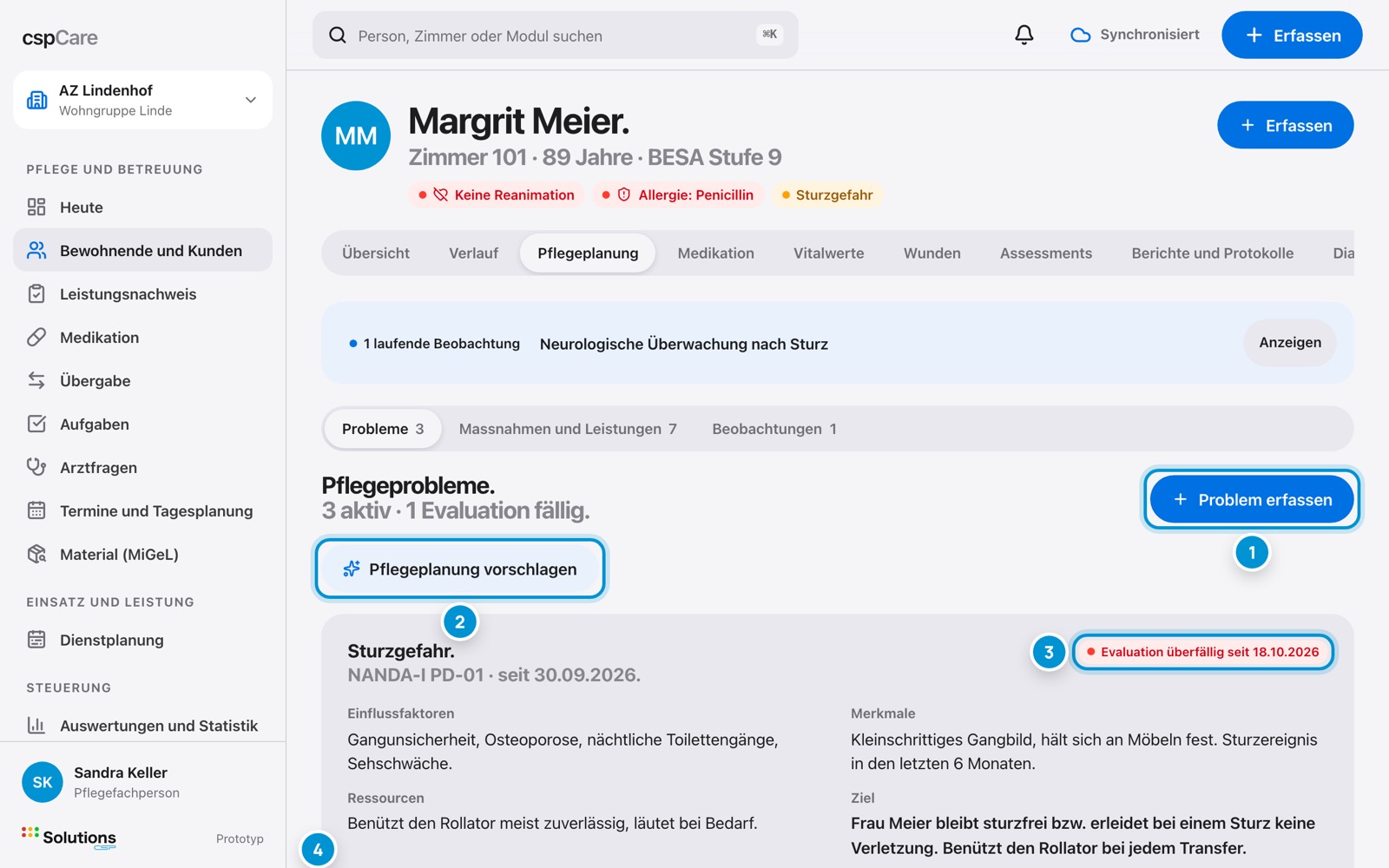
Task: Click the Leistungsnachweis clipboard icon
Action: pyautogui.click(x=36, y=293)
